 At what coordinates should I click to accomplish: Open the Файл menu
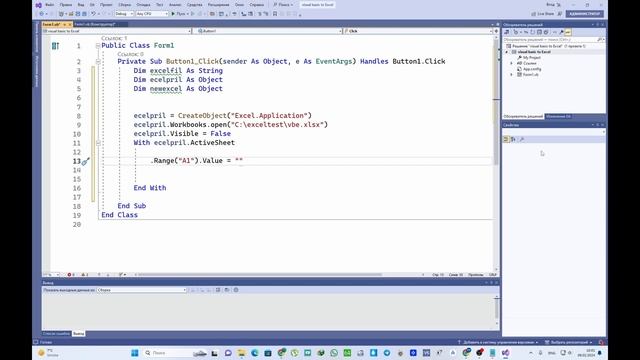point(49,5)
